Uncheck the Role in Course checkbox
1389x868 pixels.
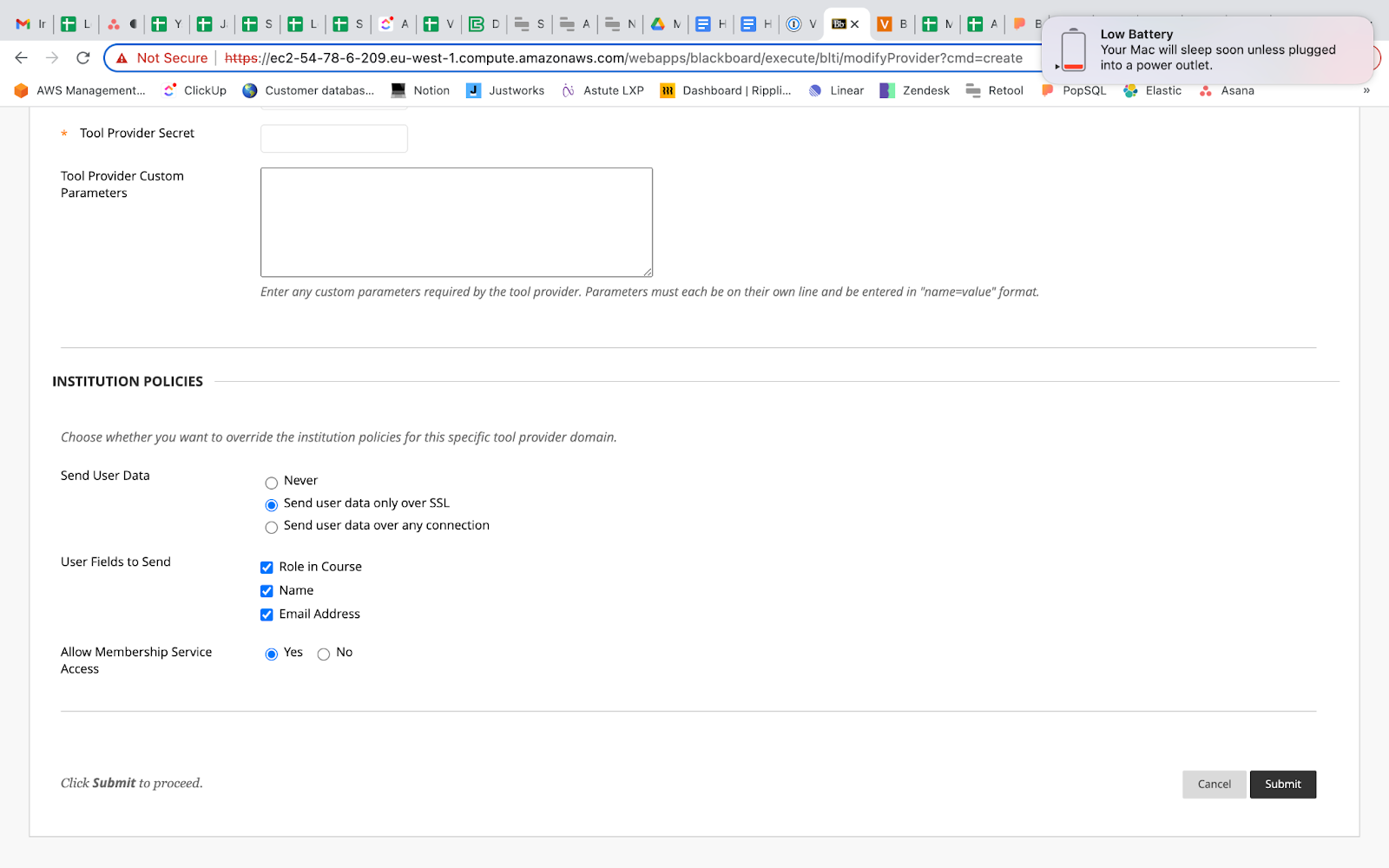(x=267, y=568)
